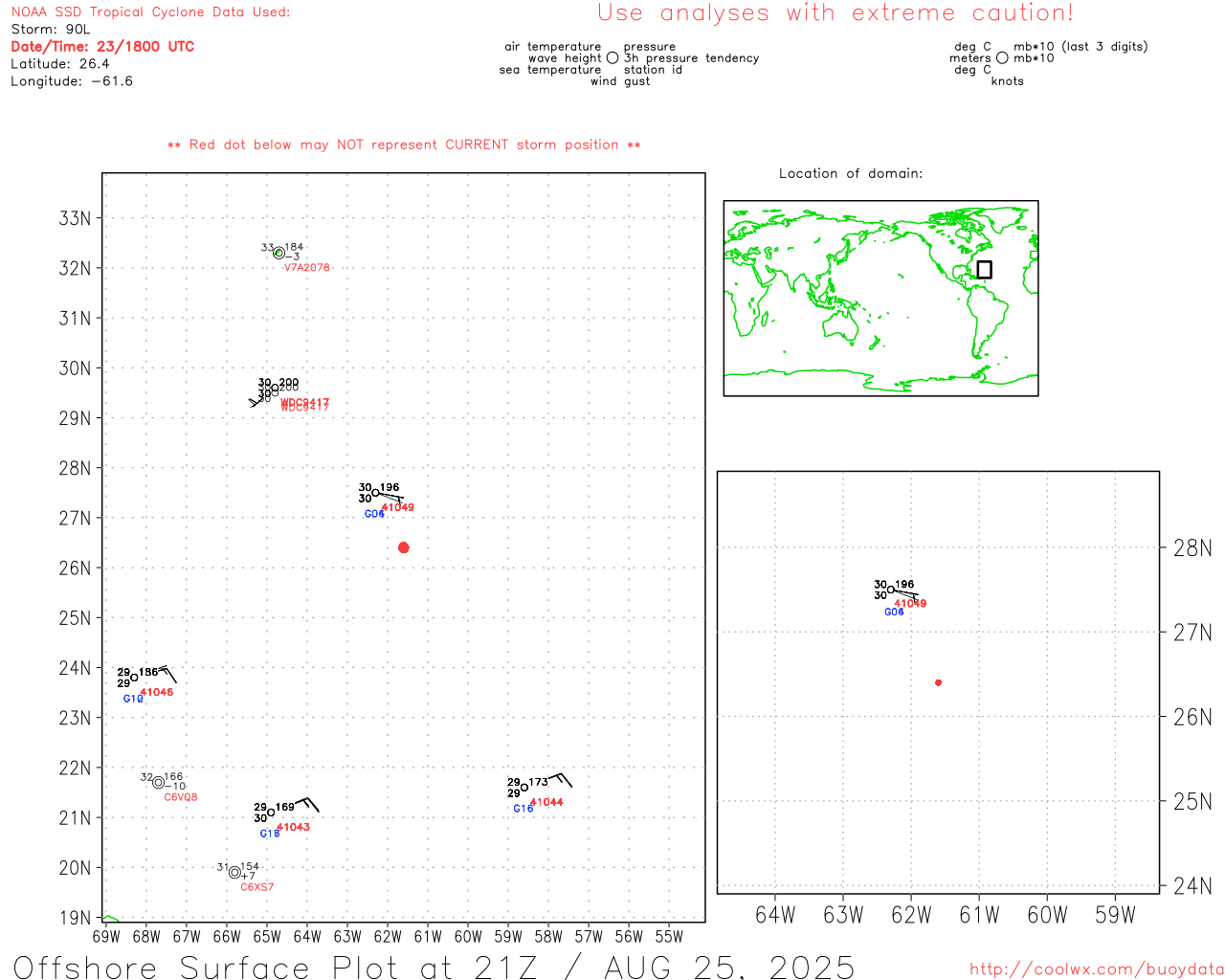Click buoy 41046 station circle marker

point(134,678)
